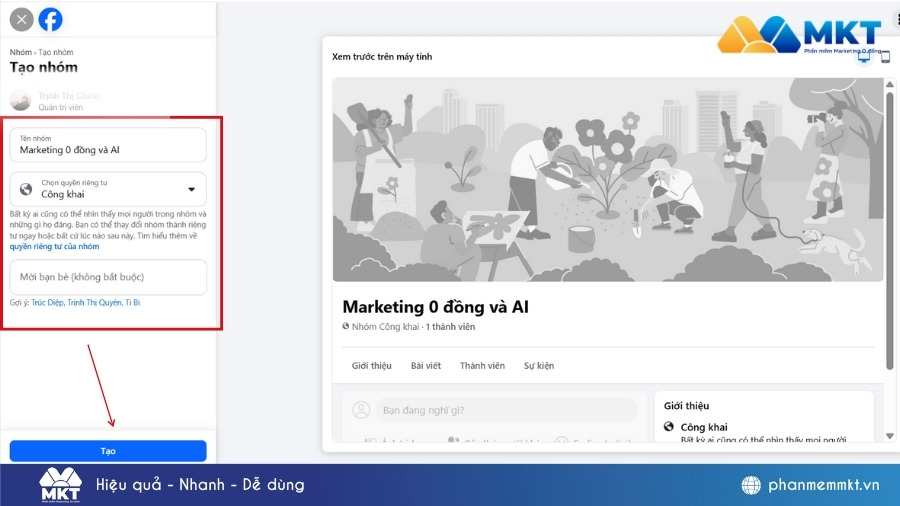Click the preview vertical scrollbar thumb
The height and width of the screenshot is (506, 900).
coord(890,229)
